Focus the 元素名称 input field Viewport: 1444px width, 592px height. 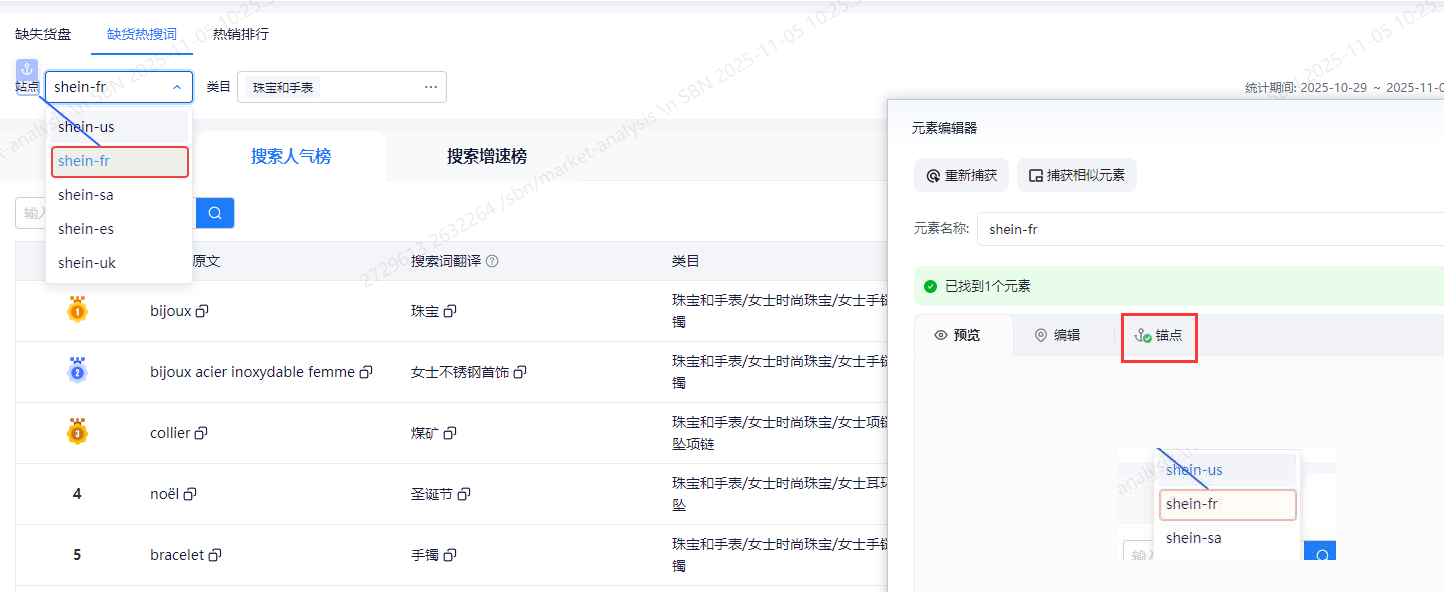click(x=1210, y=229)
